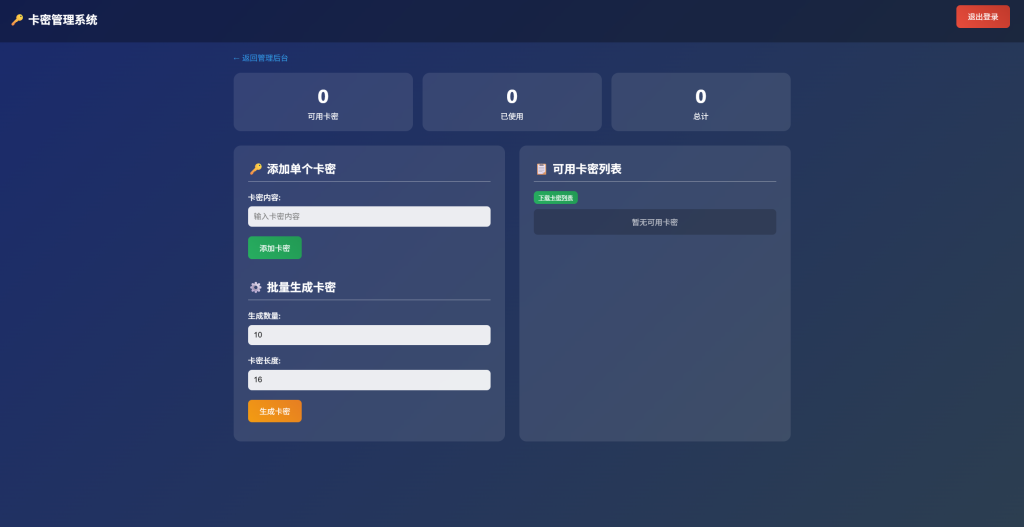This screenshot has width=1024, height=527.
Task: Click gear icon beside 批量生成卡密 heading
Action: tap(255, 287)
